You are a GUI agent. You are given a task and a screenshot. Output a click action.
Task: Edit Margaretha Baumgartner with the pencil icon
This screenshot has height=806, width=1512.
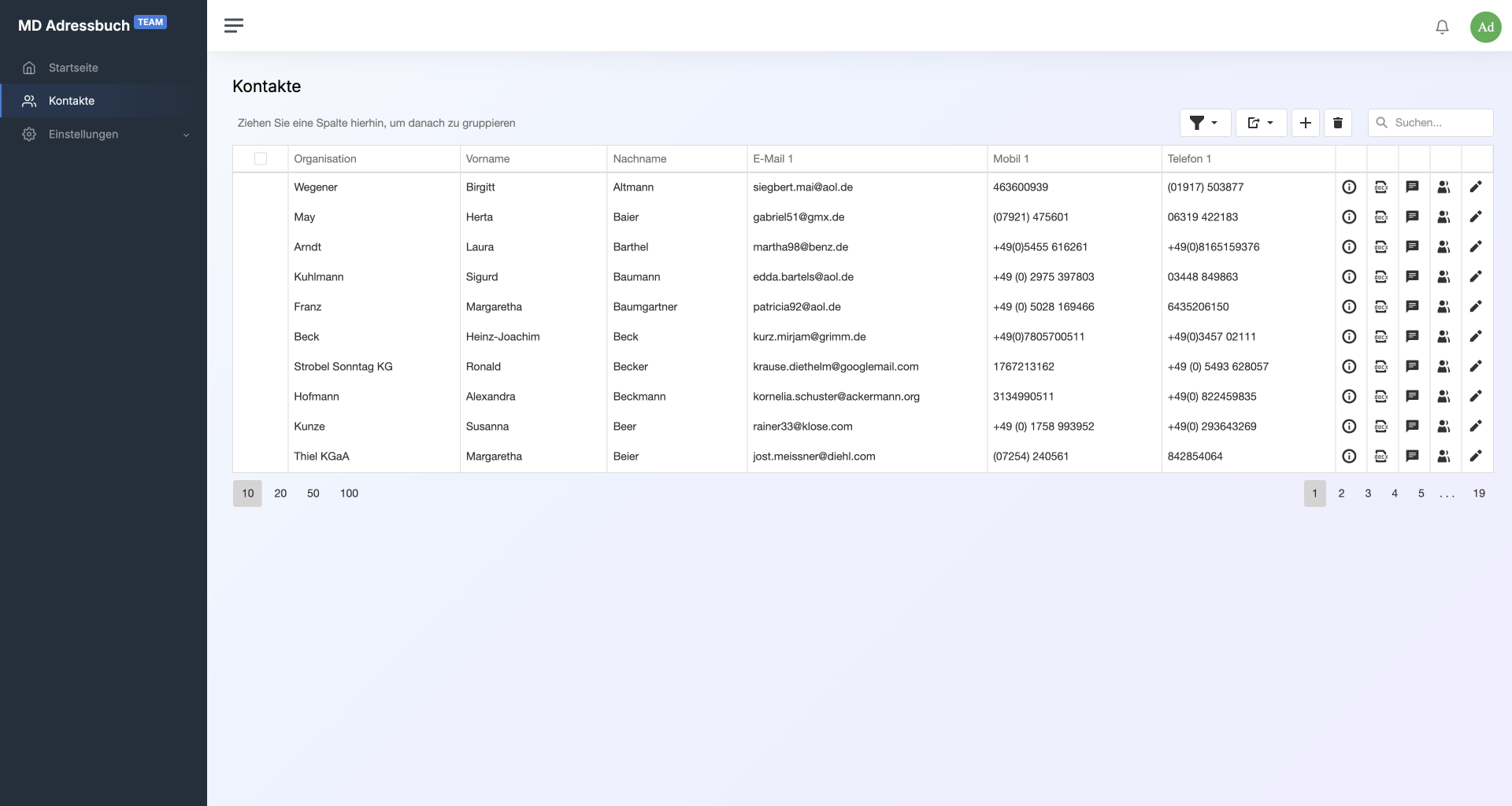coord(1476,307)
